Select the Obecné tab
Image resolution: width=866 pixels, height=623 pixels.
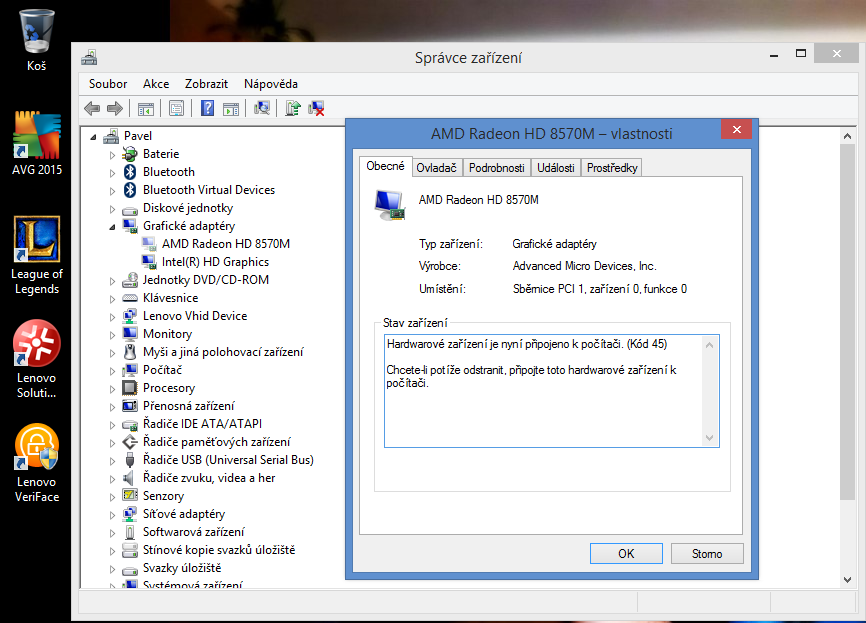point(385,166)
